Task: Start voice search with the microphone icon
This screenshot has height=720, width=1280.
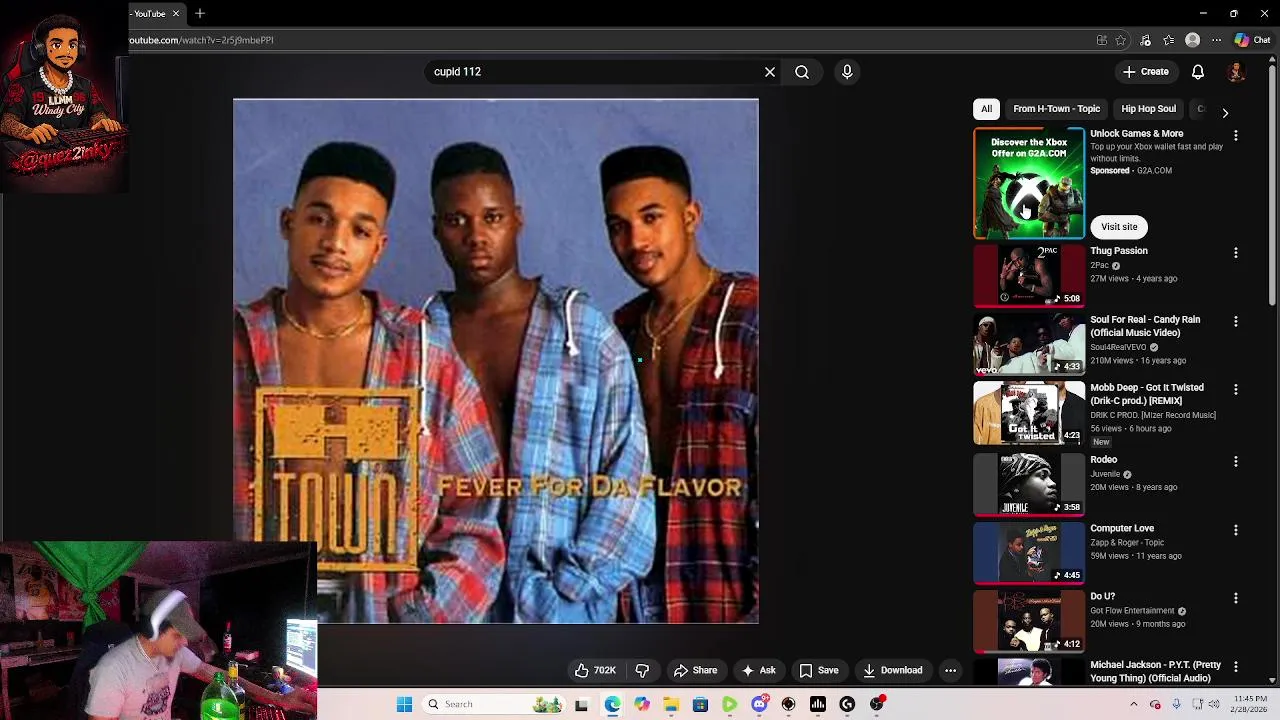Action: coord(847,72)
